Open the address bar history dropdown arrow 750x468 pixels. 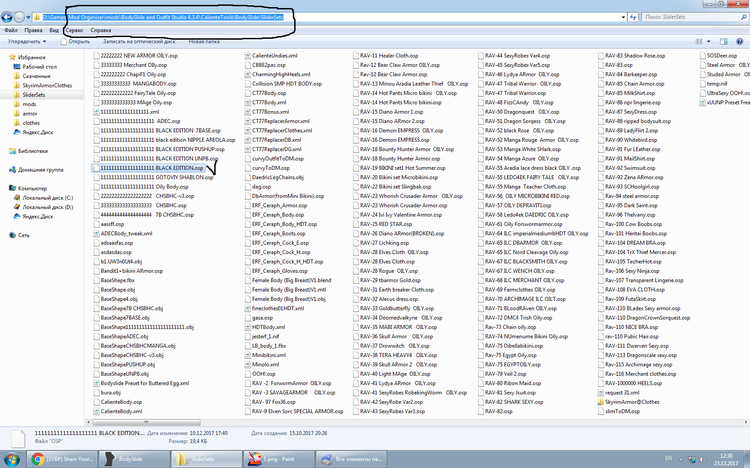pos(623,17)
